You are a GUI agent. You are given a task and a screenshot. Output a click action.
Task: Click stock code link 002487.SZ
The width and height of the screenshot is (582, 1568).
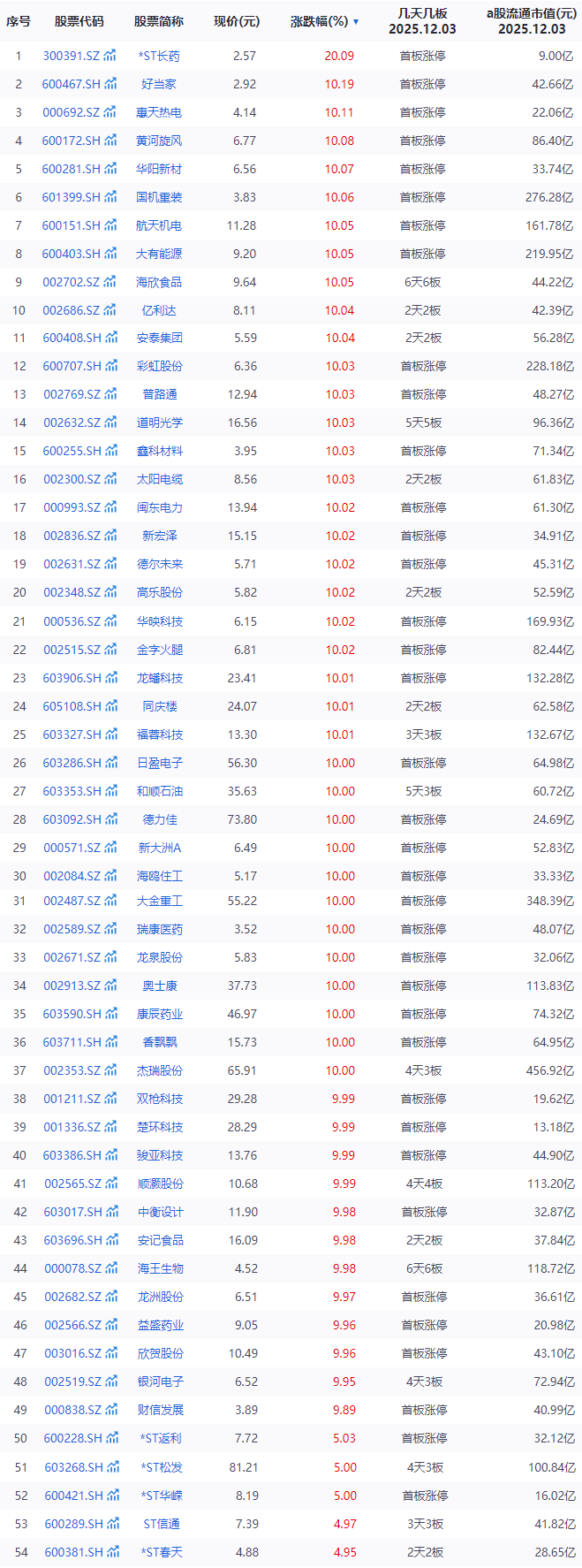(x=72, y=901)
